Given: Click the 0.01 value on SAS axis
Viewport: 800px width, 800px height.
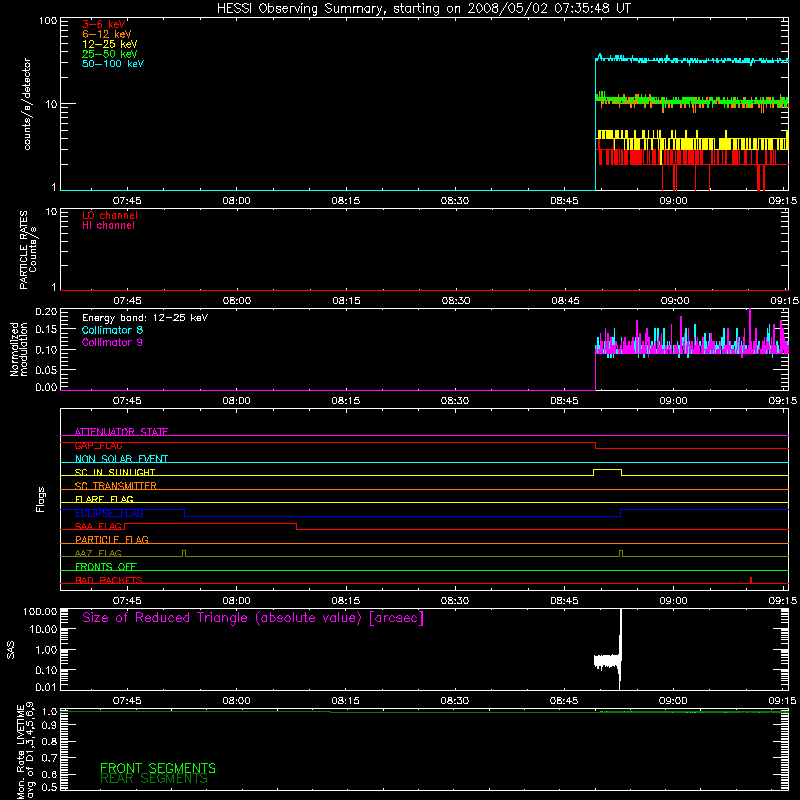Looking at the screenshot, I should coord(46,687).
